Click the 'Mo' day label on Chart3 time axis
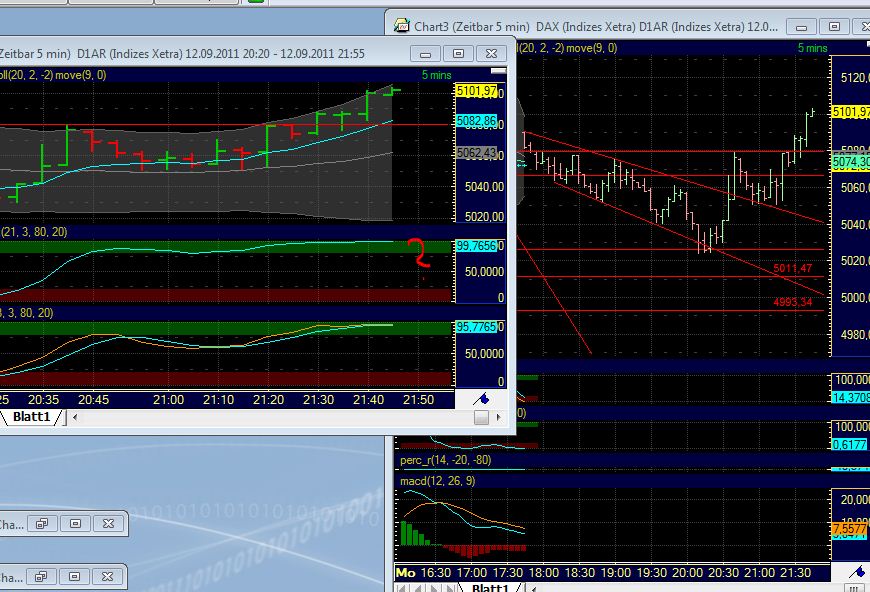Image resolution: width=870 pixels, height=592 pixels. point(406,573)
